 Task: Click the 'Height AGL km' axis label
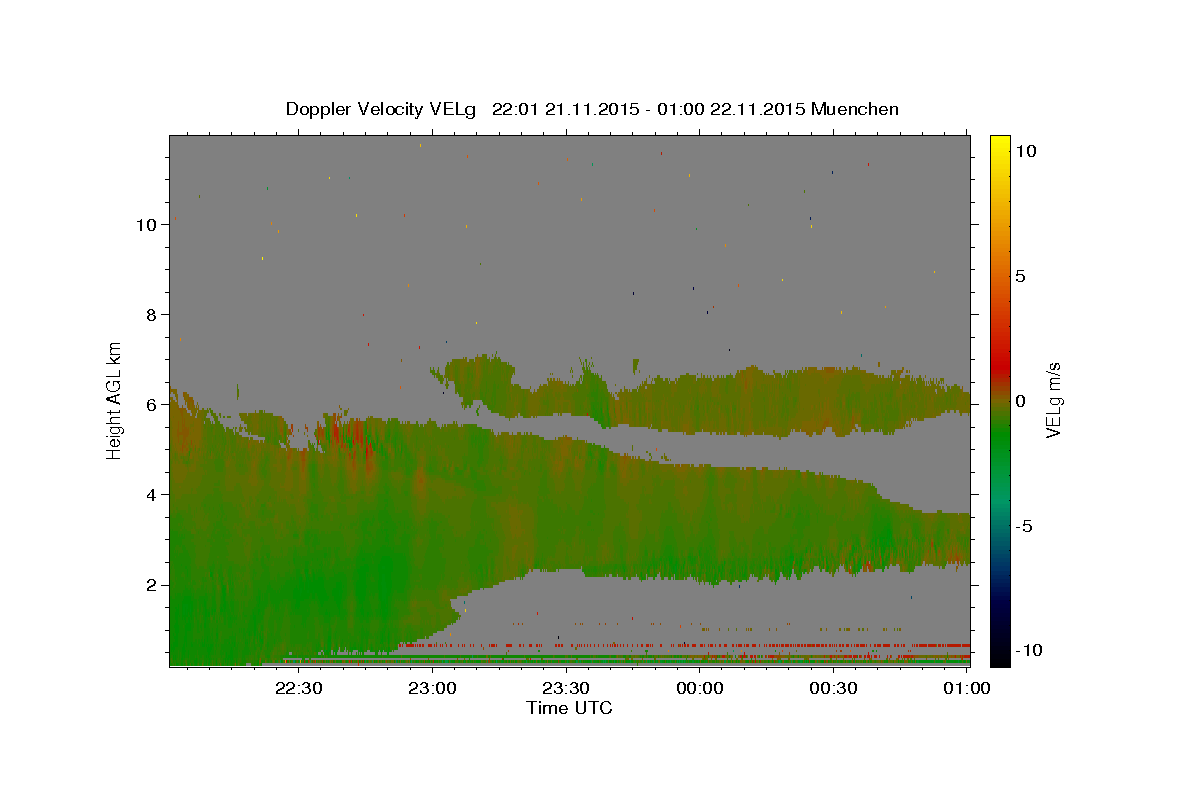[115, 400]
